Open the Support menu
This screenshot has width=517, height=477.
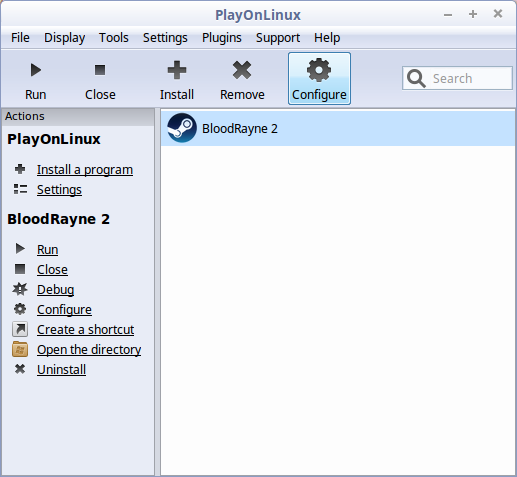click(x=278, y=38)
